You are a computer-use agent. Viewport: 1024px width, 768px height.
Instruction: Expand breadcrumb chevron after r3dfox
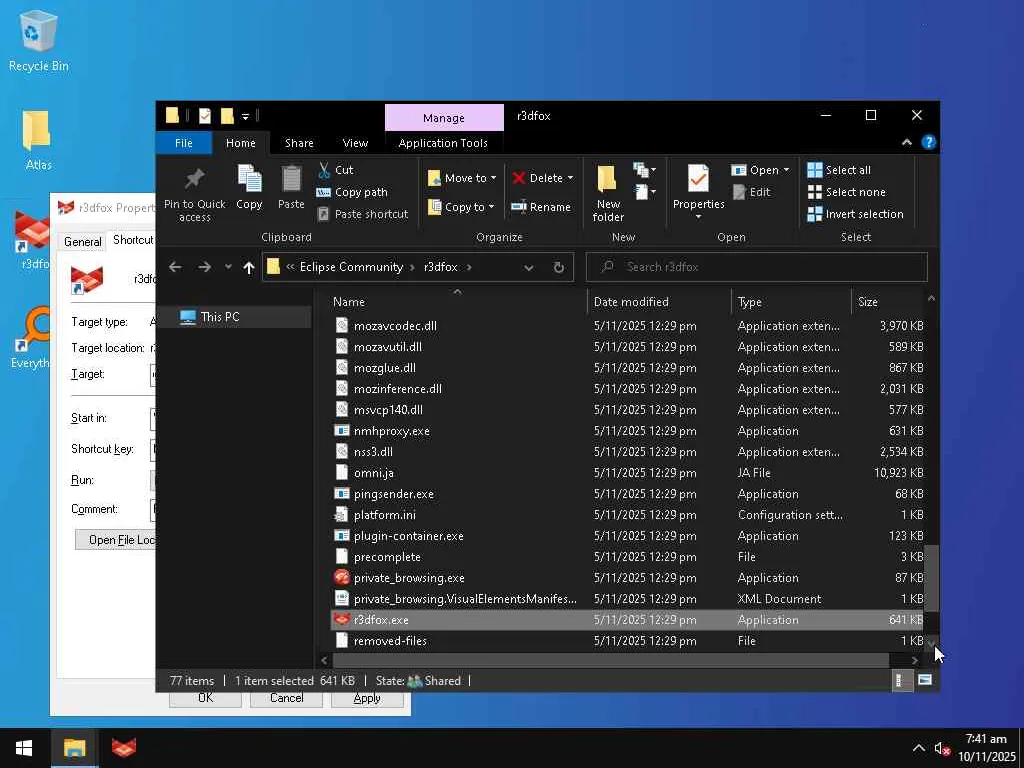click(x=469, y=267)
